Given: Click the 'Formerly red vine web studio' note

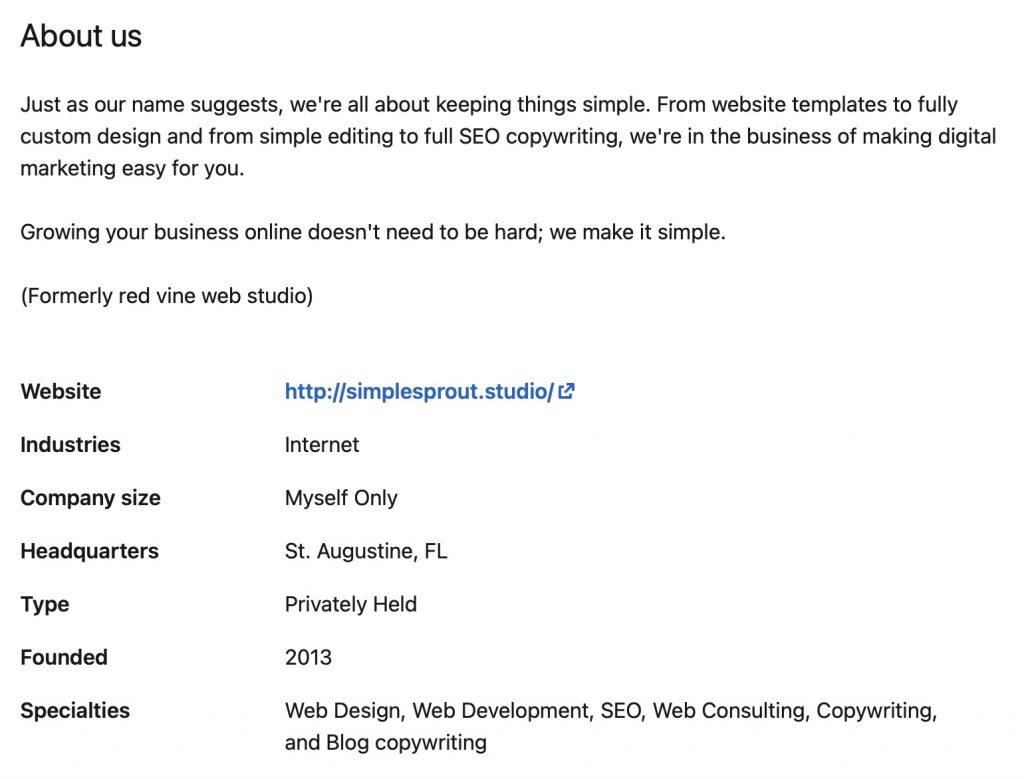Looking at the screenshot, I should (x=166, y=297).
